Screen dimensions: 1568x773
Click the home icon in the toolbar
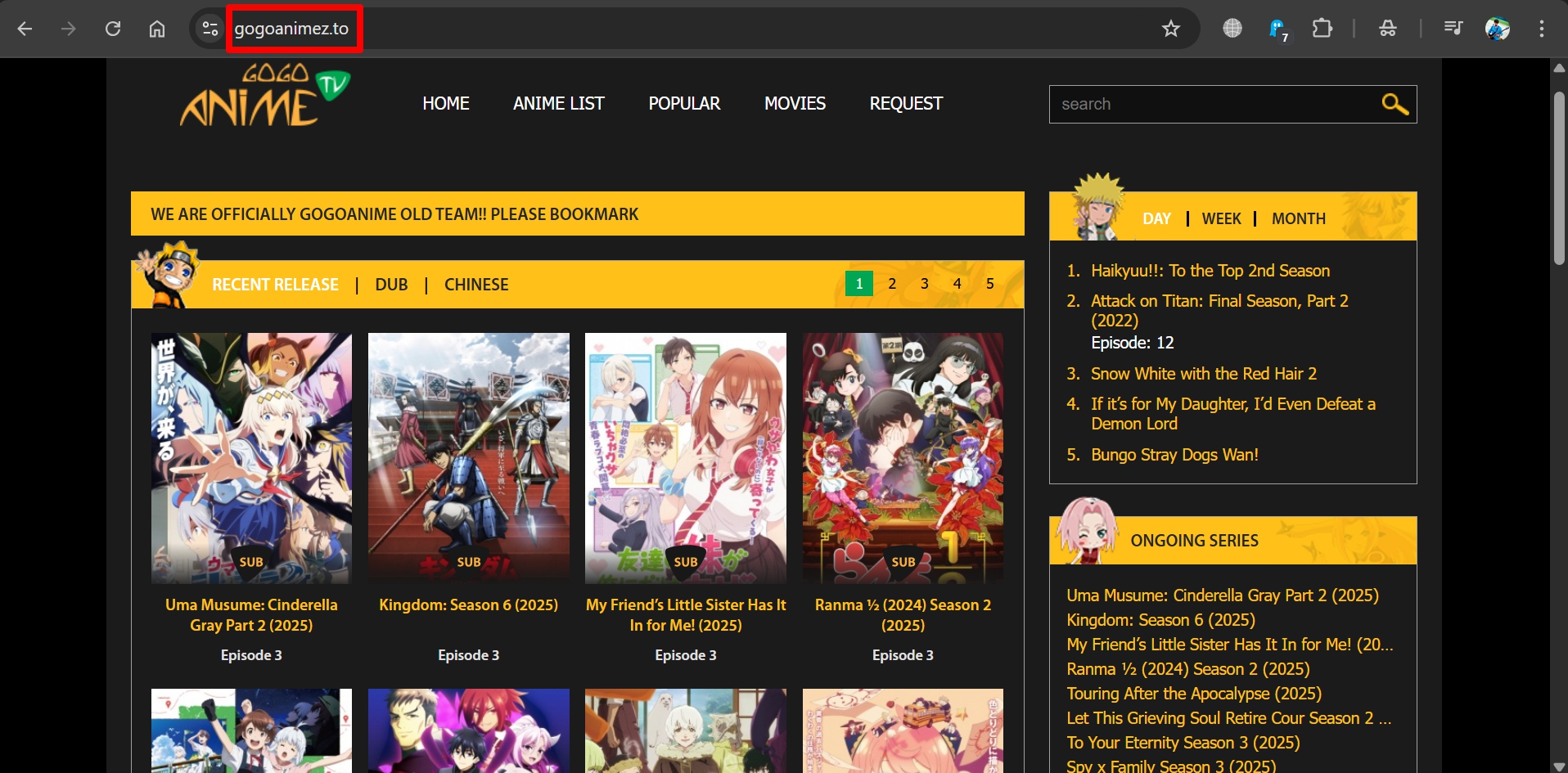[158, 28]
